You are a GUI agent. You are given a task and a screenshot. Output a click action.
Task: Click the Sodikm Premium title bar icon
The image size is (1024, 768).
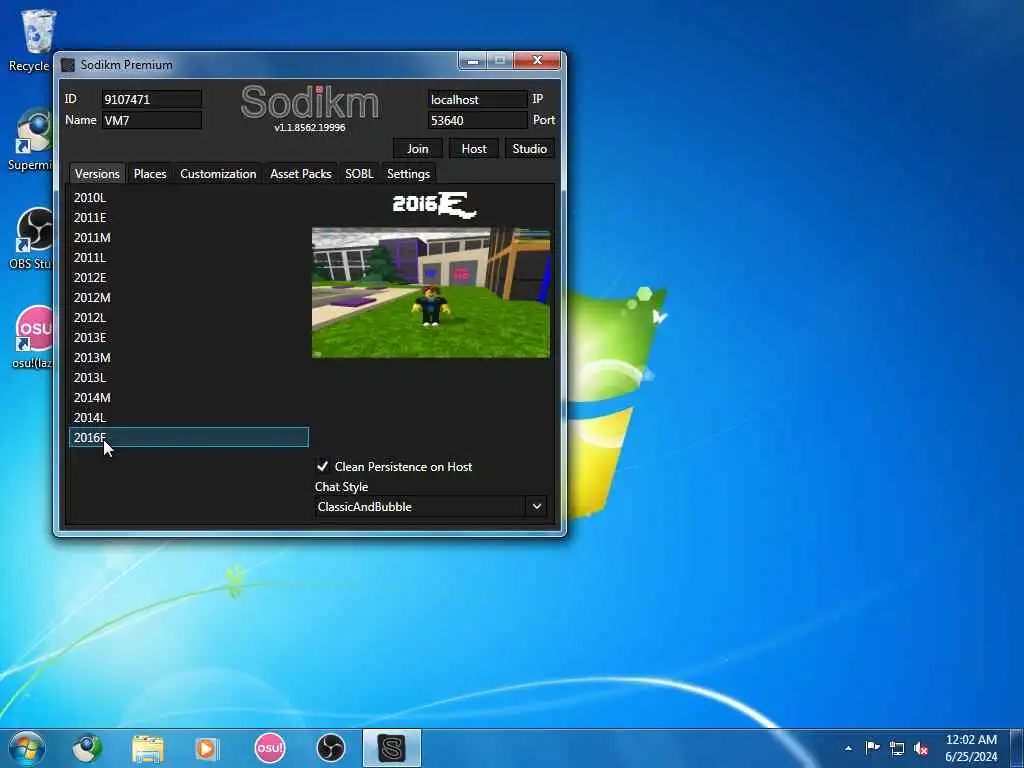pyautogui.click(x=67, y=65)
